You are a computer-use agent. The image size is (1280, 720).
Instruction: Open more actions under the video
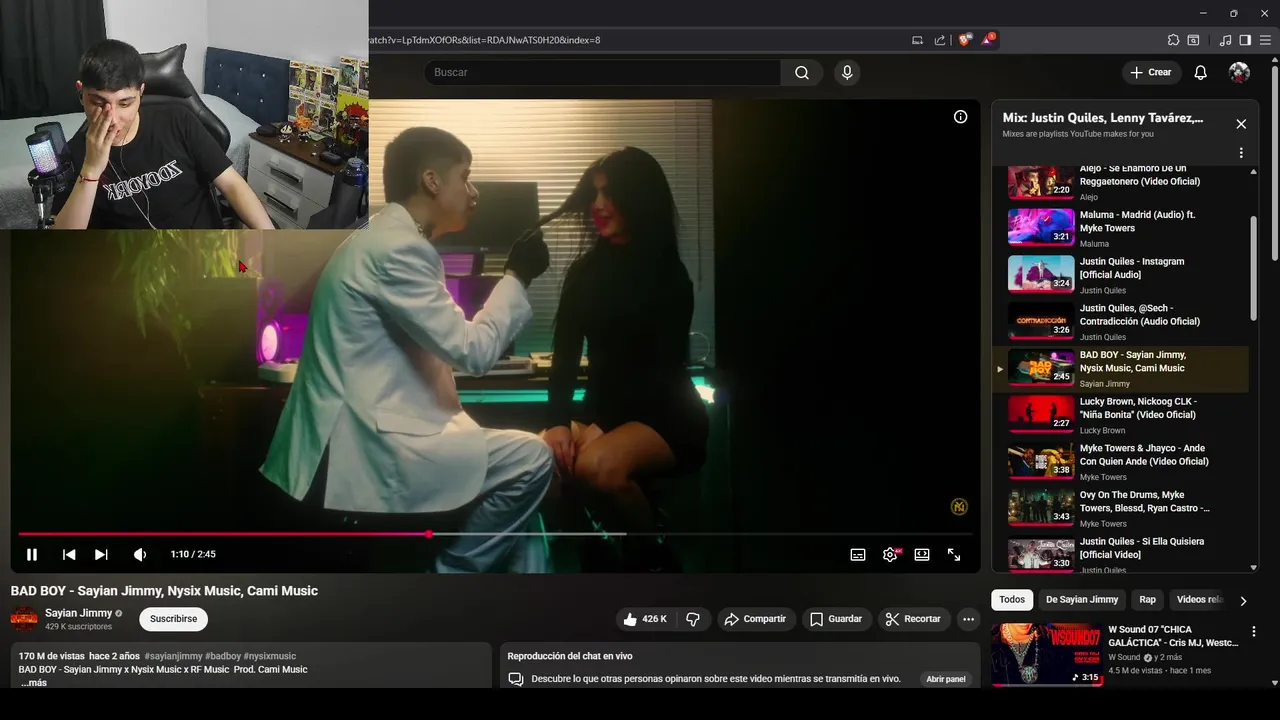(x=968, y=619)
